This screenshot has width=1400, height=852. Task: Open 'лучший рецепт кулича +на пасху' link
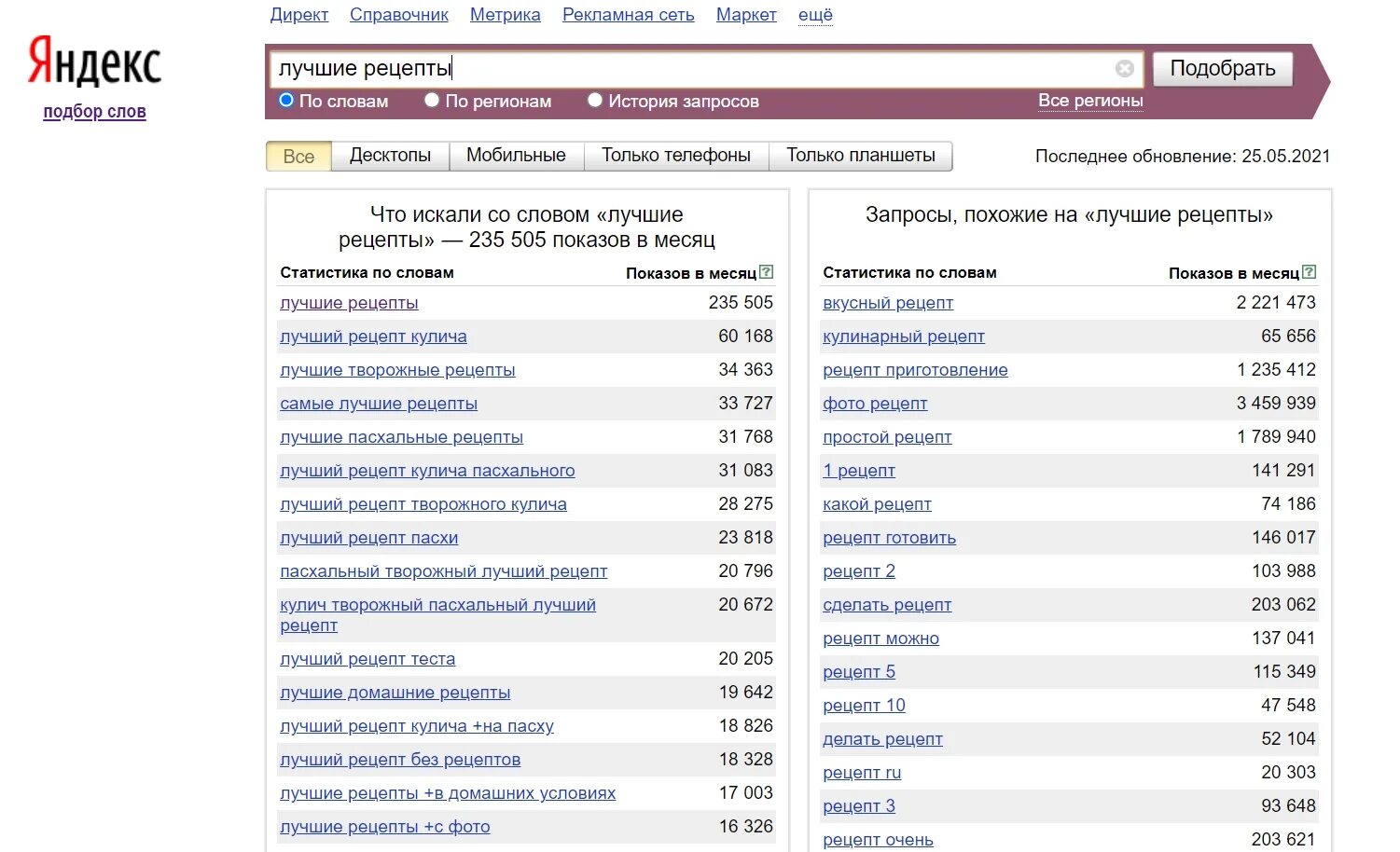[417, 726]
